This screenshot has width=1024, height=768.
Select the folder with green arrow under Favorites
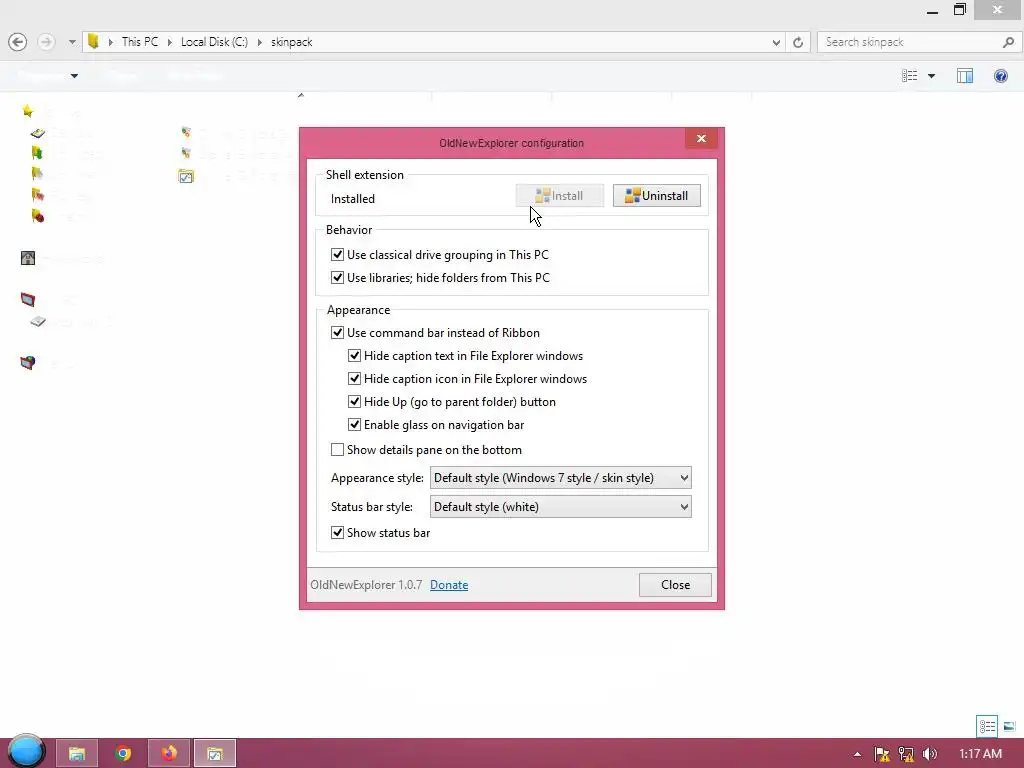pos(37,153)
